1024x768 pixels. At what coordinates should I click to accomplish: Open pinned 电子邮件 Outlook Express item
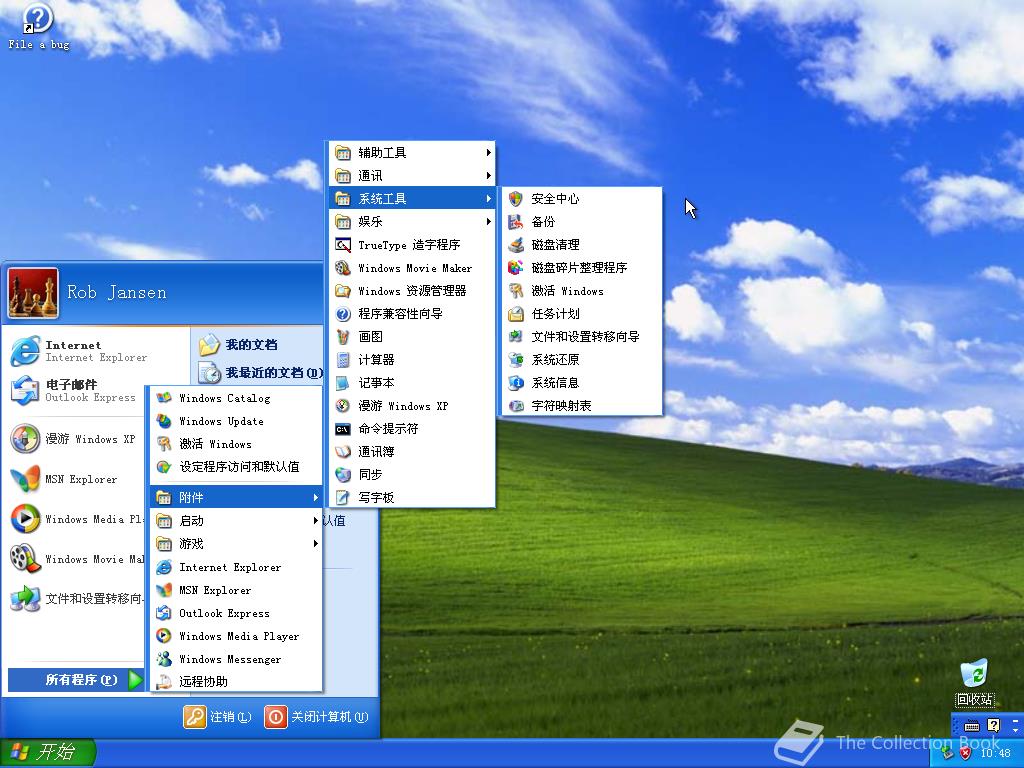tap(73, 391)
